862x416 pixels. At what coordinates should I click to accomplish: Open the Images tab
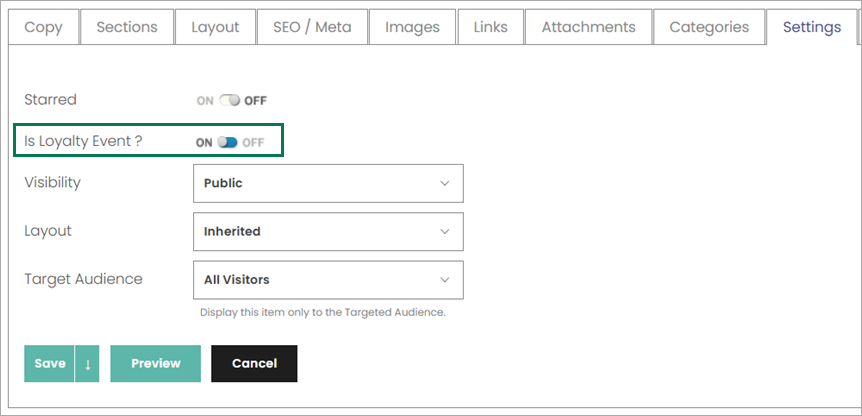[412, 27]
